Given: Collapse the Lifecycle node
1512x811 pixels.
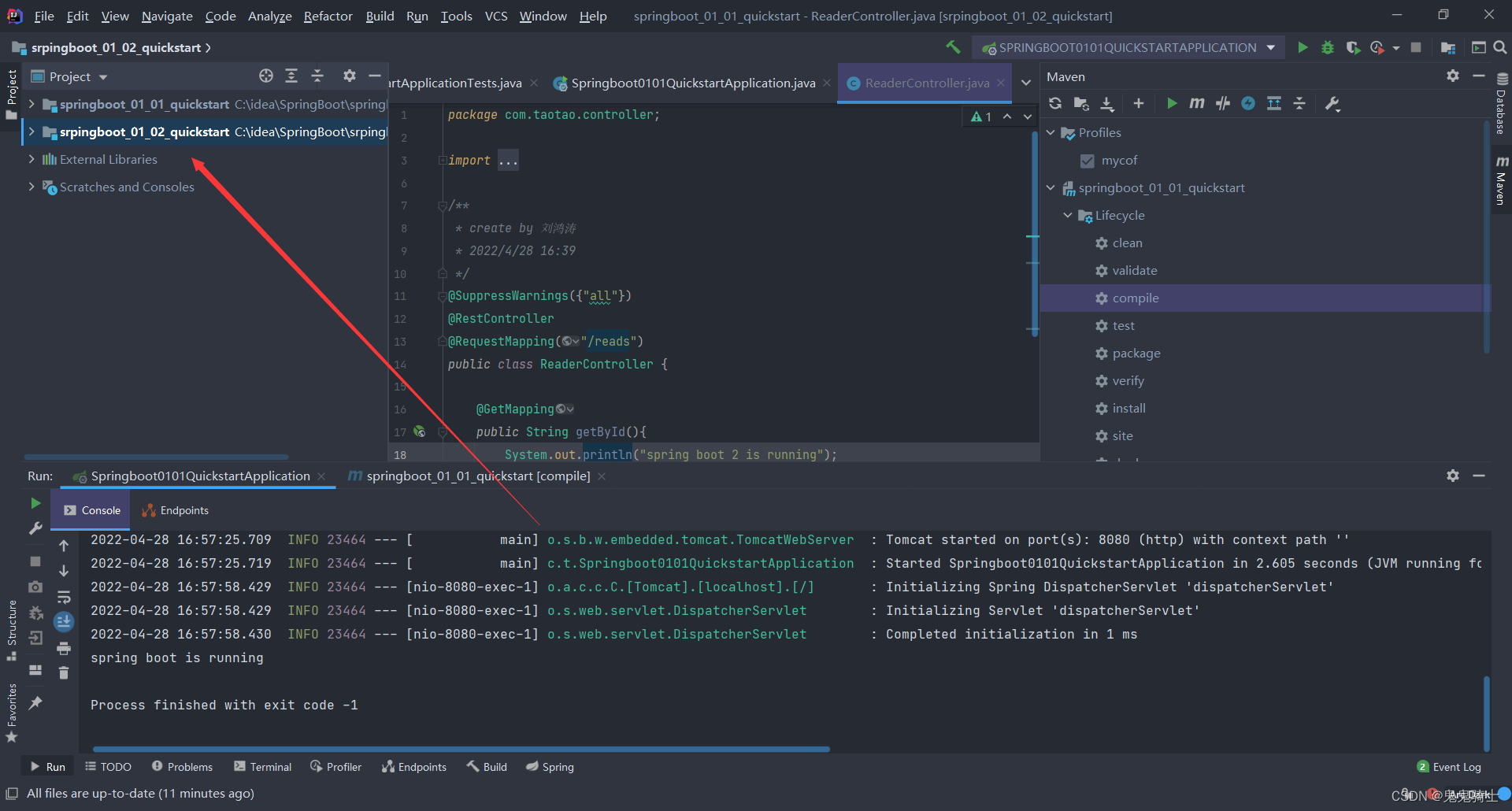Looking at the screenshot, I should click(x=1068, y=215).
